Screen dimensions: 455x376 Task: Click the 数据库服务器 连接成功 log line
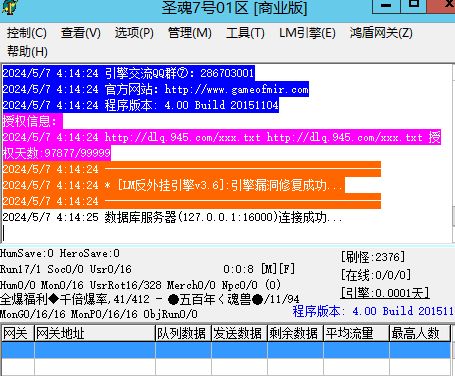pyautogui.click(x=172, y=217)
